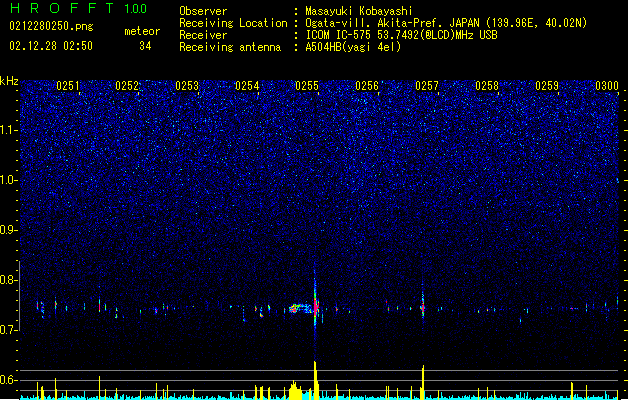Click the 0255 time marker

[x=307, y=86]
